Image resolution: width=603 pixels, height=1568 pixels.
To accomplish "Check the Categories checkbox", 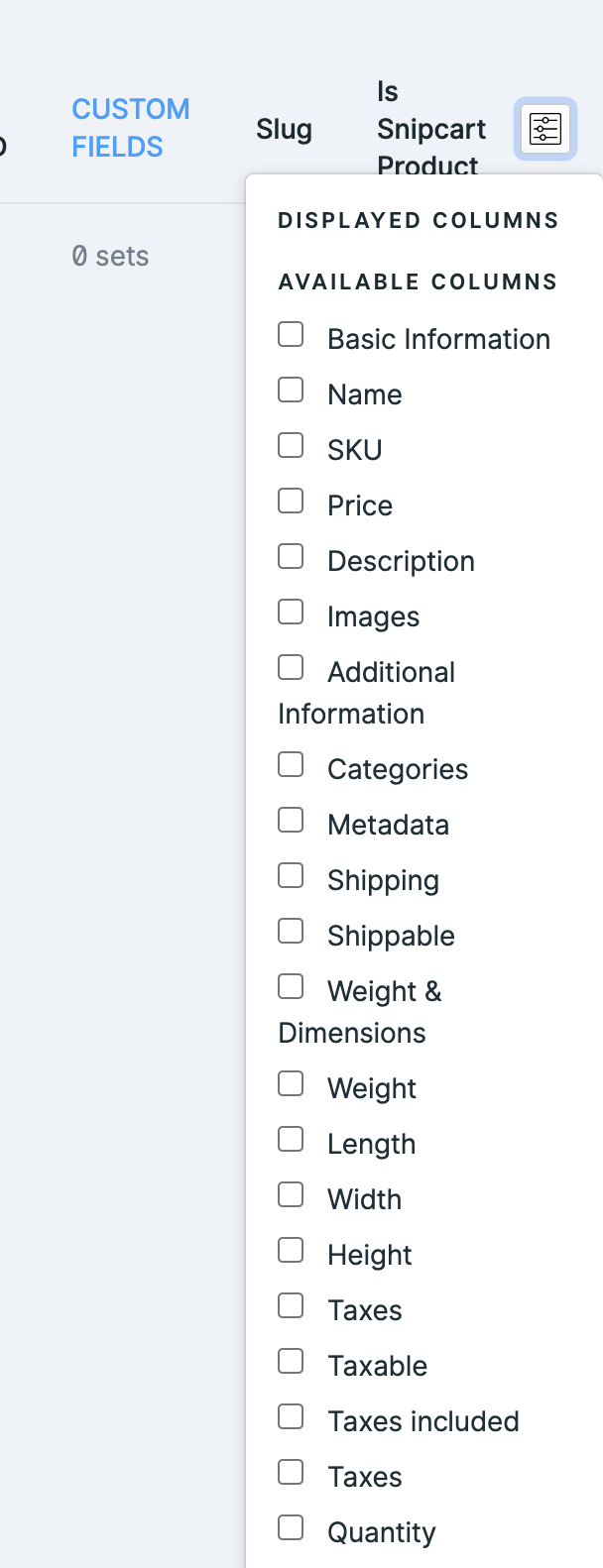I will coord(291,764).
